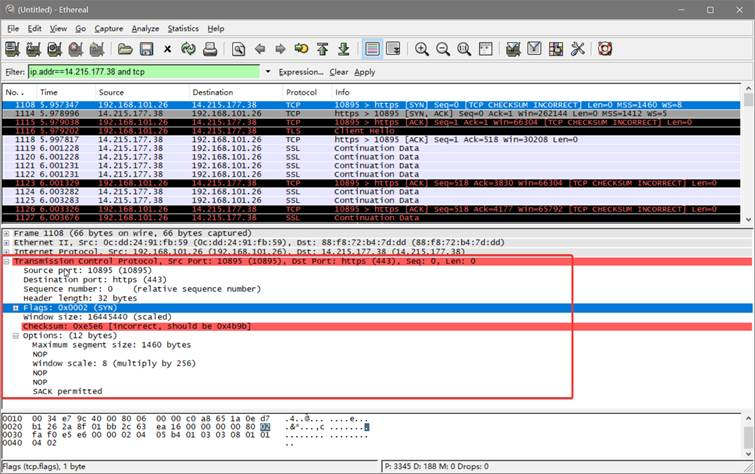Image resolution: width=755 pixels, height=474 pixels.
Task: Save capture using the floppy disk icon
Action: coord(146,49)
